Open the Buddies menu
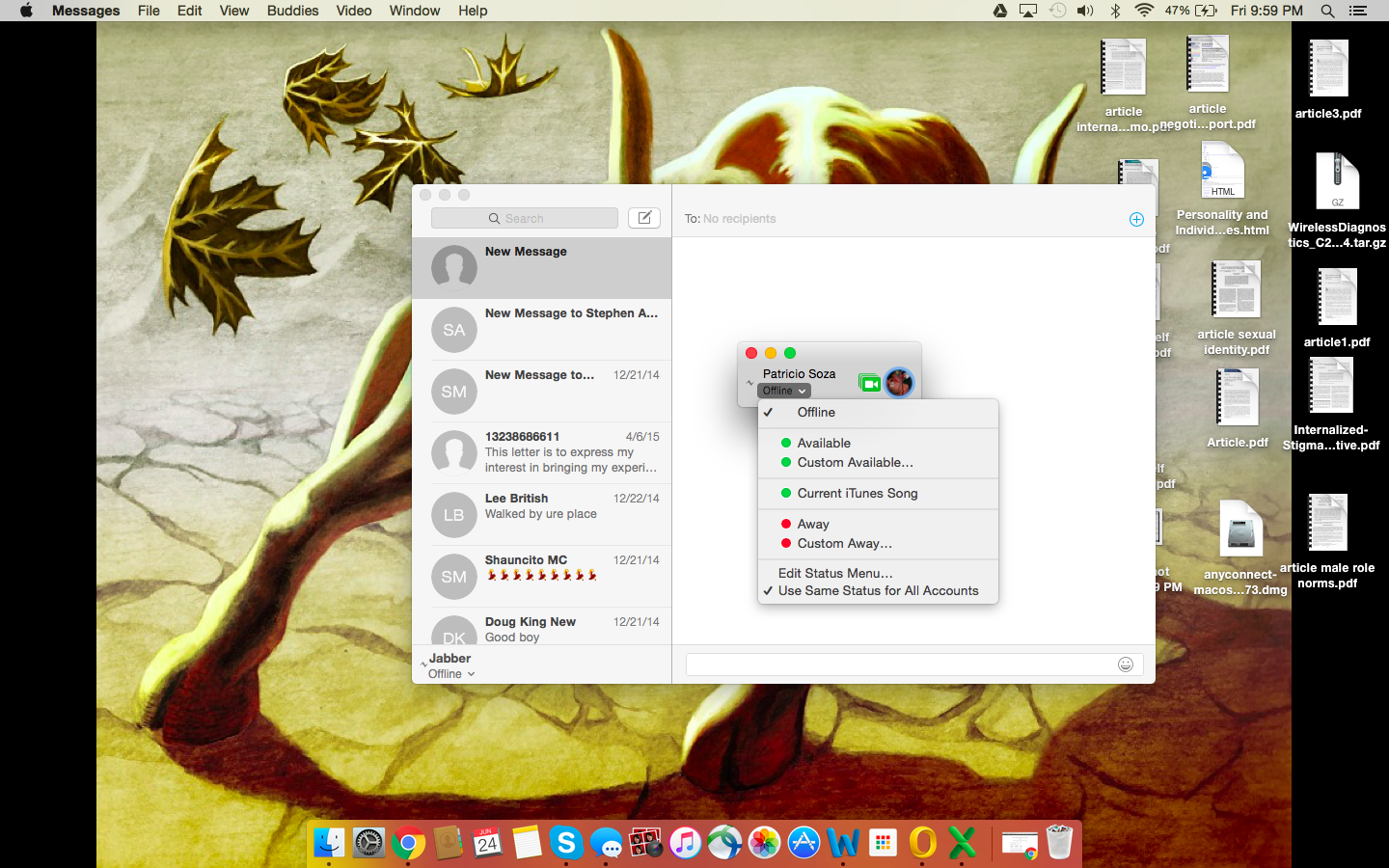1389x868 pixels. point(293,11)
